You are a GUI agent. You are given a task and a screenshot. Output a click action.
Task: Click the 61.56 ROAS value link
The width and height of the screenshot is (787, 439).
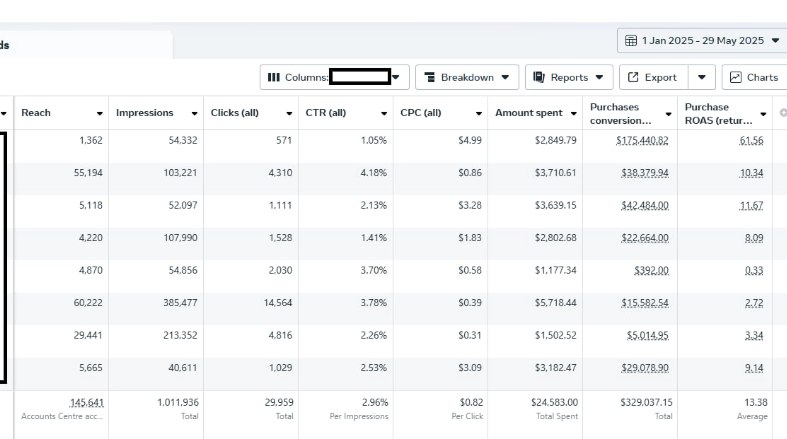pyautogui.click(x=751, y=140)
